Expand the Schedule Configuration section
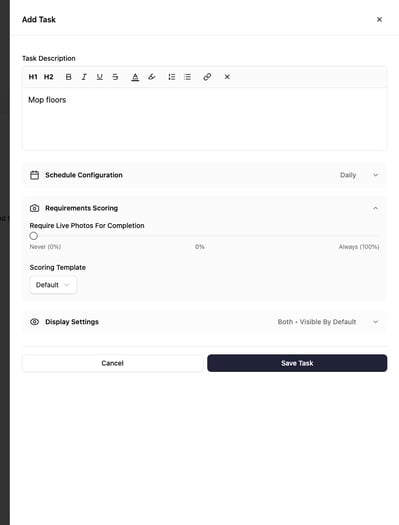Image resolution: width=399 pixels, height=525 pixels. [x=204, y=175]
